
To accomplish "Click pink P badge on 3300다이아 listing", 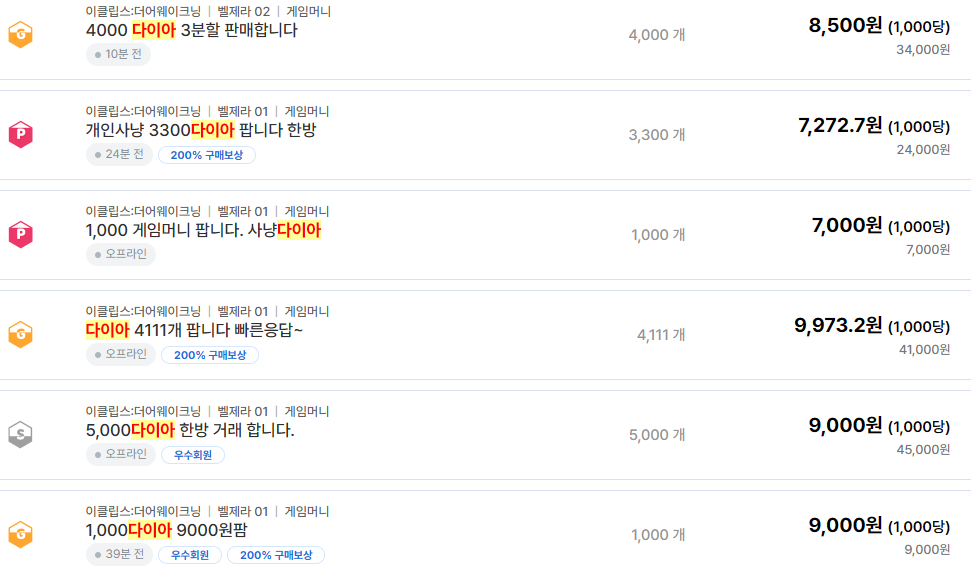I will [x=20, y=134].
